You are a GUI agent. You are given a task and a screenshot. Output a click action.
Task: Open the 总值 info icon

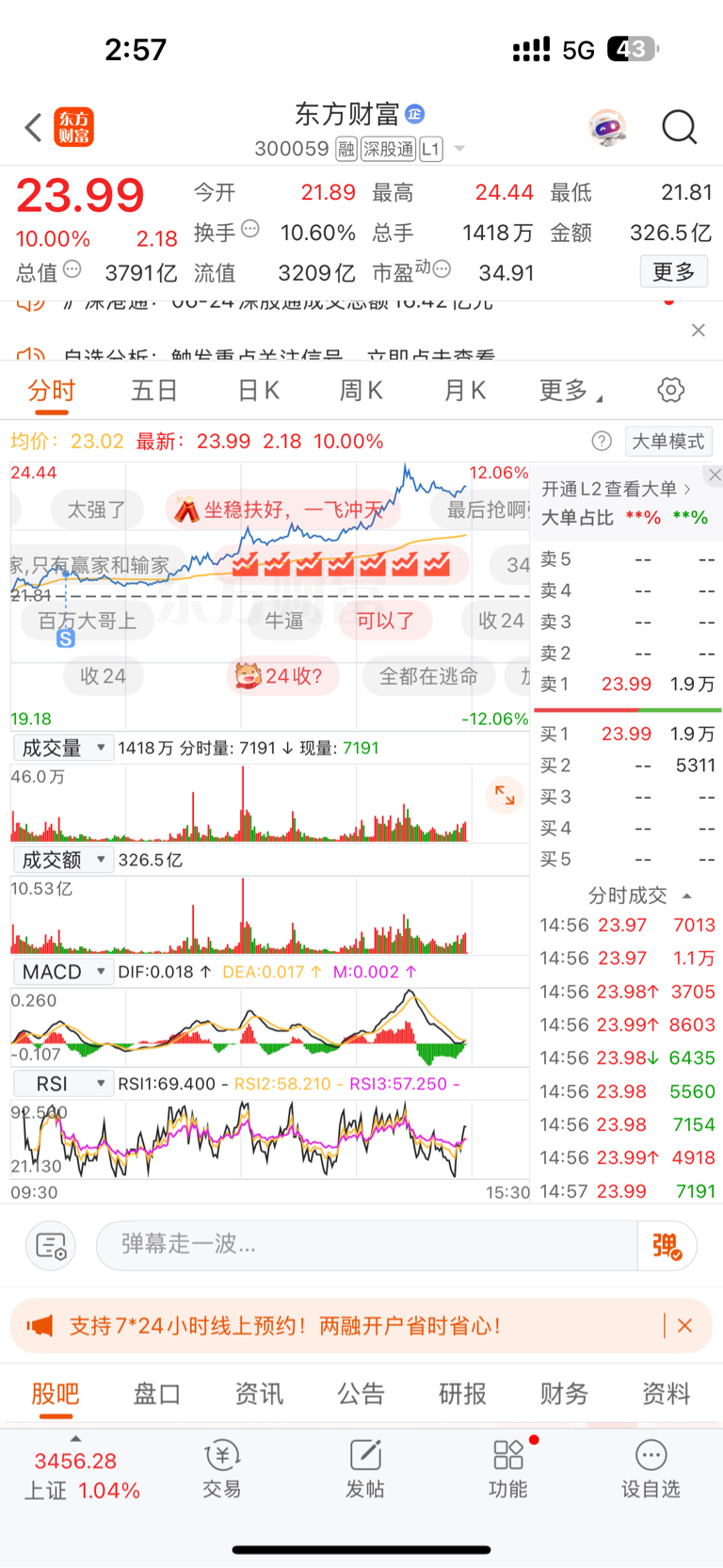72,269
